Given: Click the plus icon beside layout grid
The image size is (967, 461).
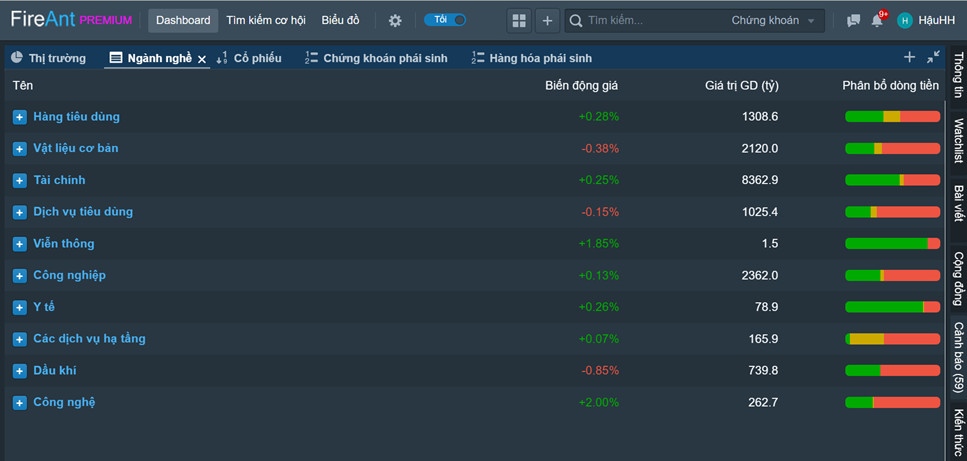Looking at the screenshot, I should [x=547, y=20].
